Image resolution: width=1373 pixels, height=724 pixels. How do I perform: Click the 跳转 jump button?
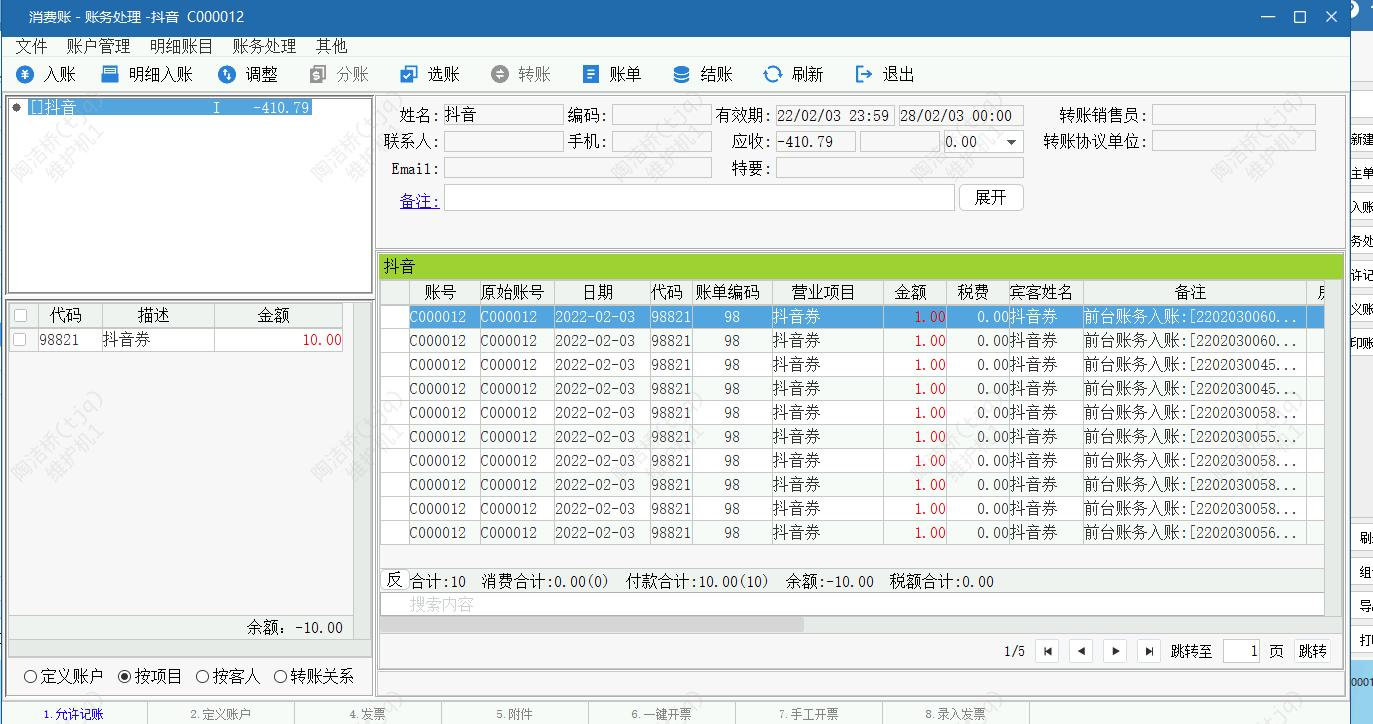pyautogui.click(x=1312, y=651)
